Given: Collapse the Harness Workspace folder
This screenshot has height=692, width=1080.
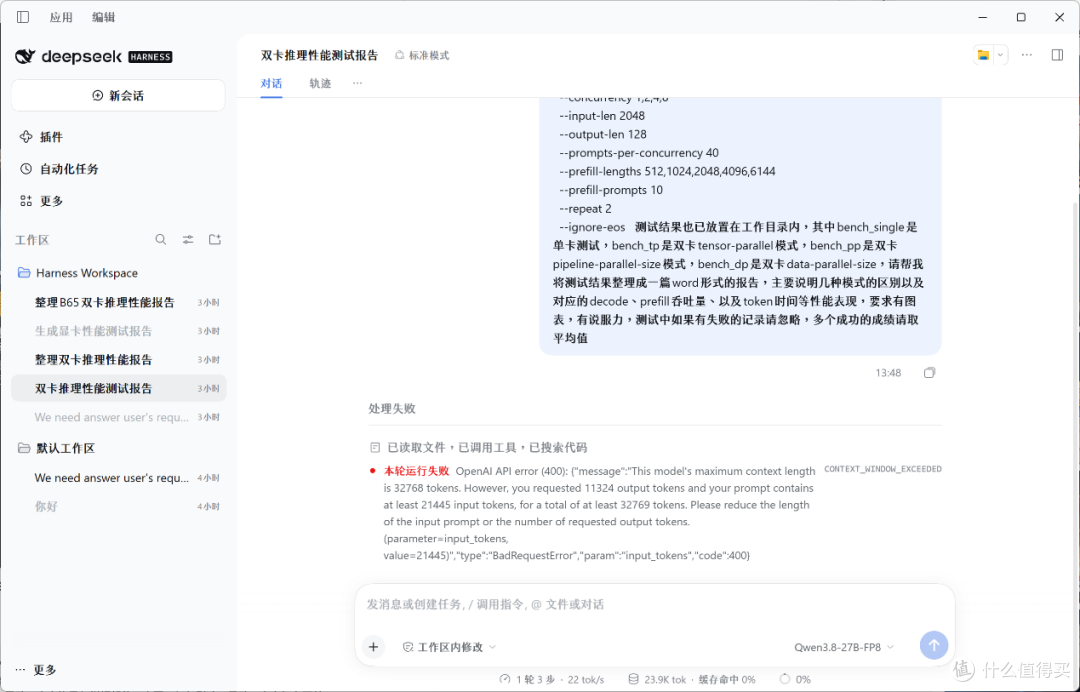Looking at the screenshot, I should [x=77, y=273].
